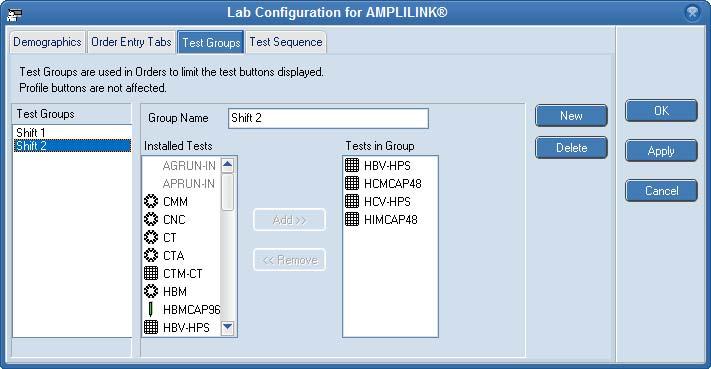Switch to the Demographics tab
The width and height of the screenshot is (711, 369).
coord(47,42)
